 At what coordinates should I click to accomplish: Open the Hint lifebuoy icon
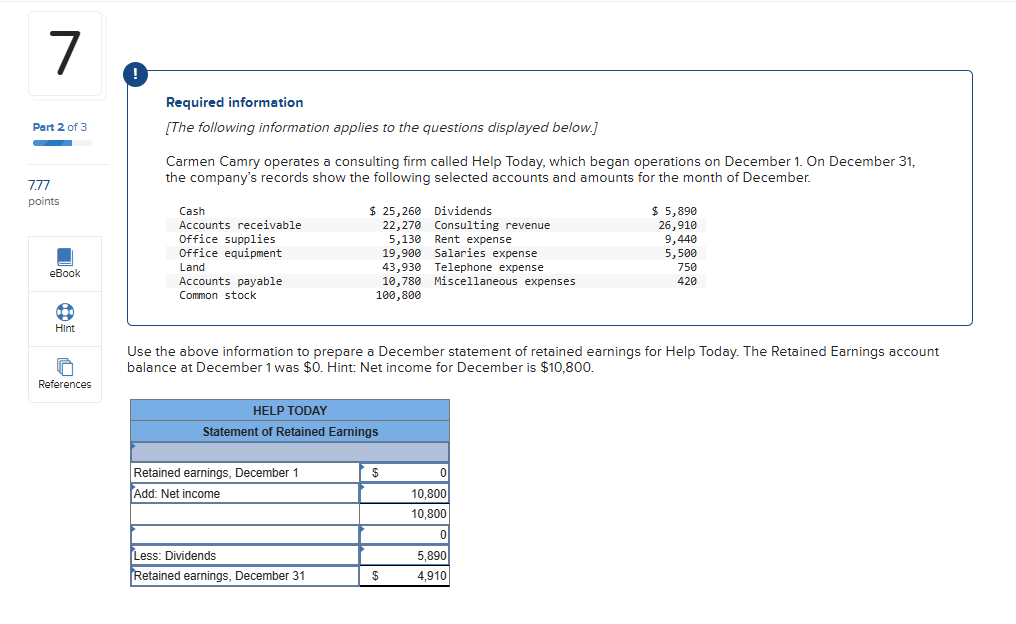pos(65,312)
